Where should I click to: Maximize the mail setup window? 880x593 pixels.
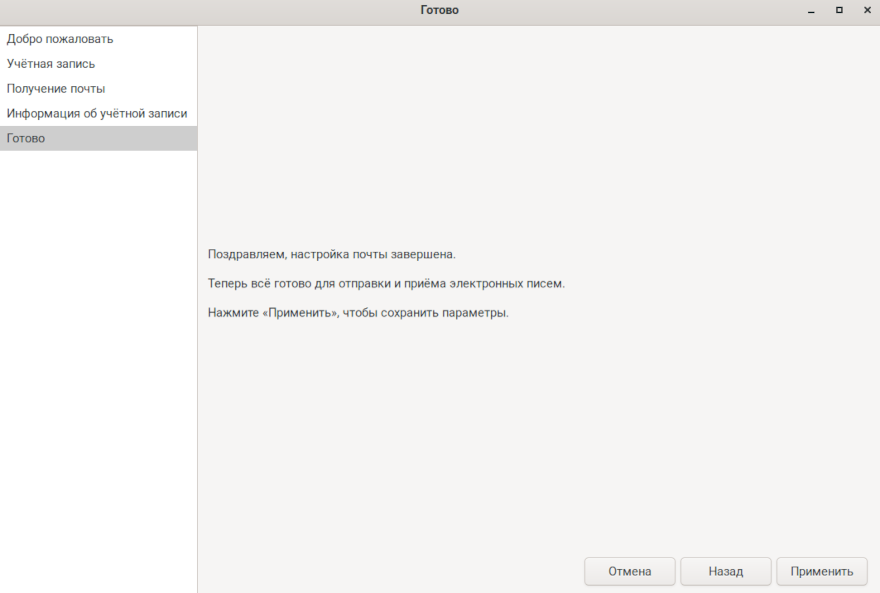(x=839, y=10)
